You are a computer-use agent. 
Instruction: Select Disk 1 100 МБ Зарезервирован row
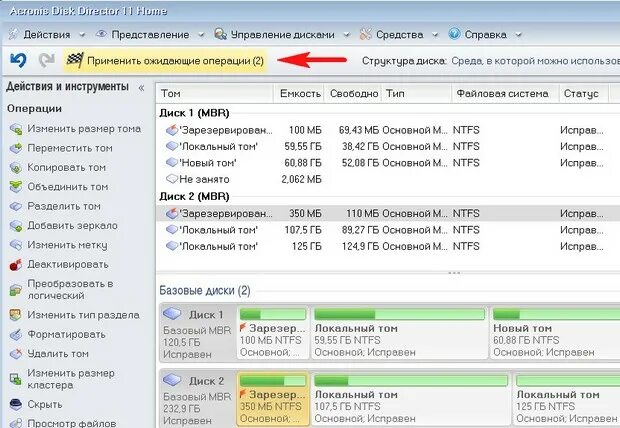[388, 130]
